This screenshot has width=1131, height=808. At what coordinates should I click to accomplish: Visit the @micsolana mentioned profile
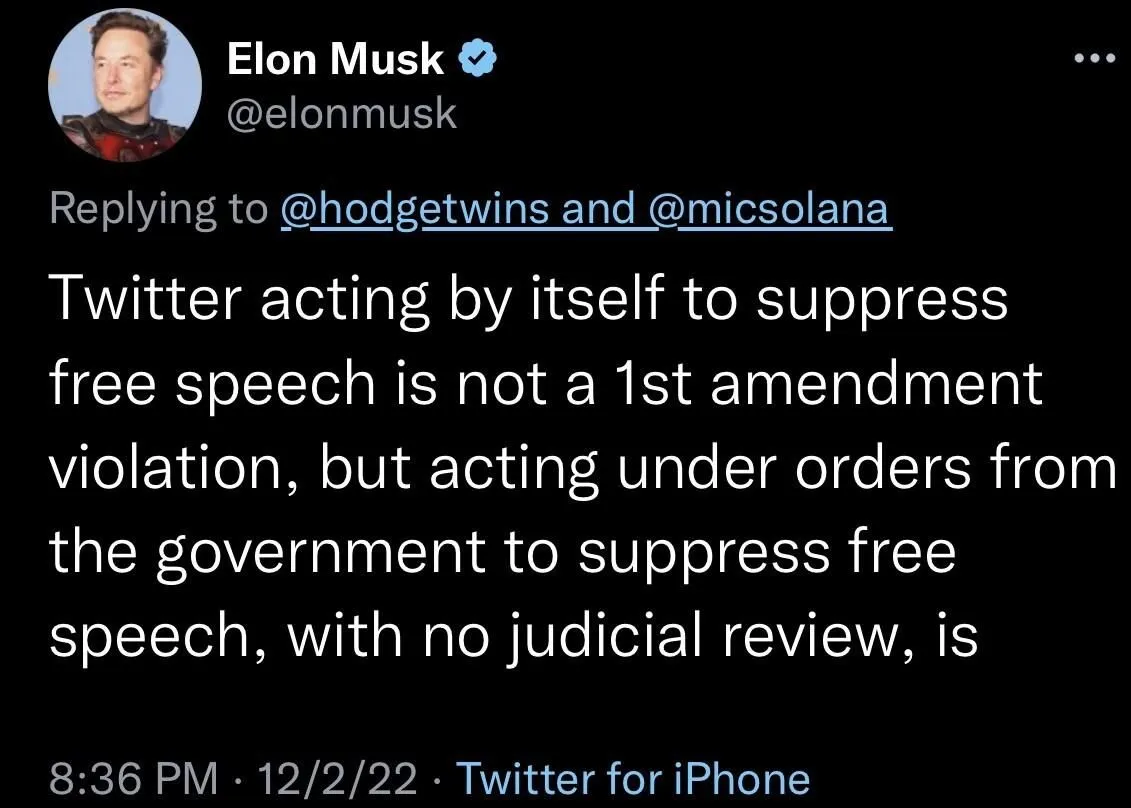[x=771, y=209]
